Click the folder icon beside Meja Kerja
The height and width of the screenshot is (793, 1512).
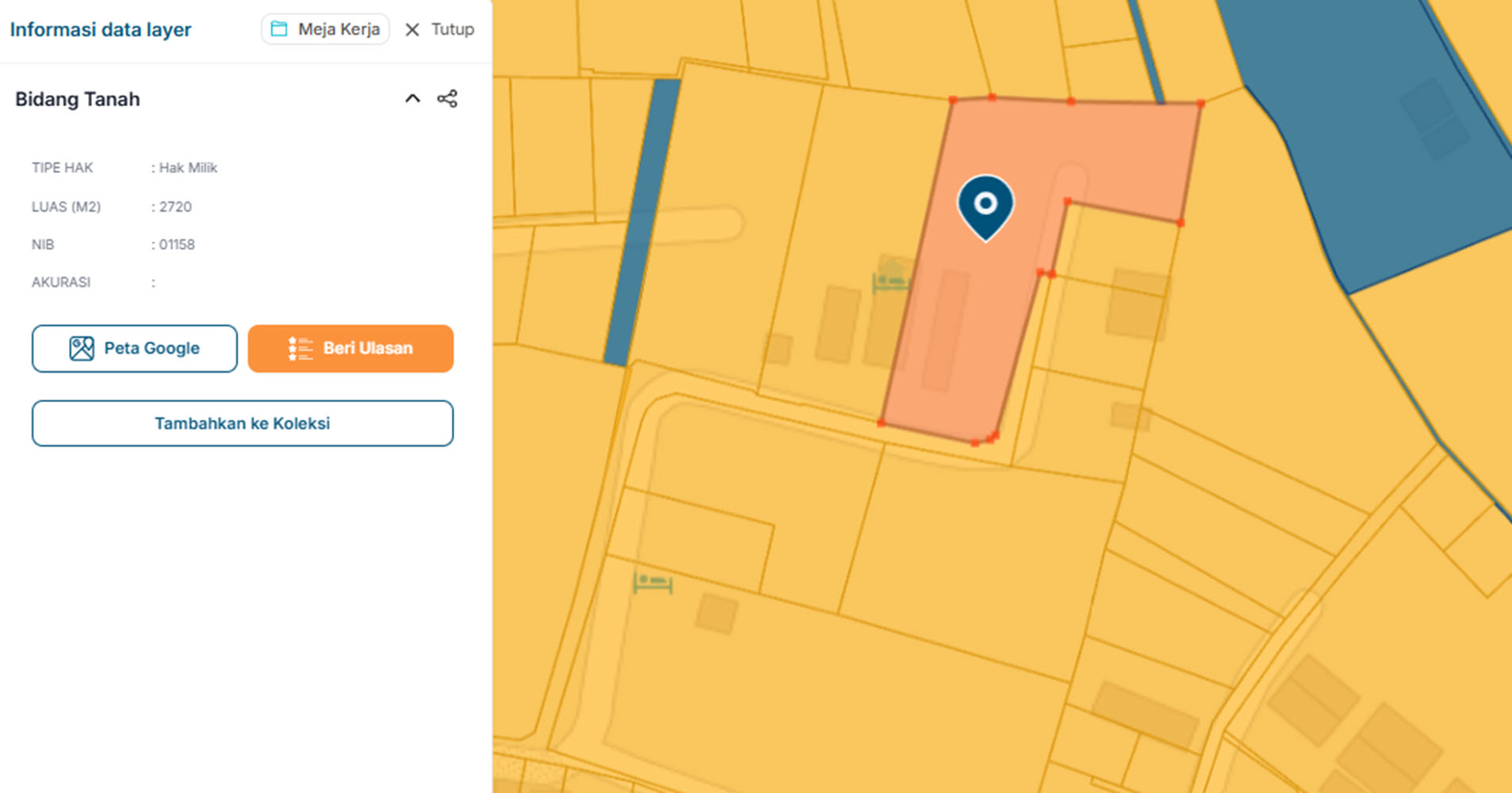tap(279, 29)
